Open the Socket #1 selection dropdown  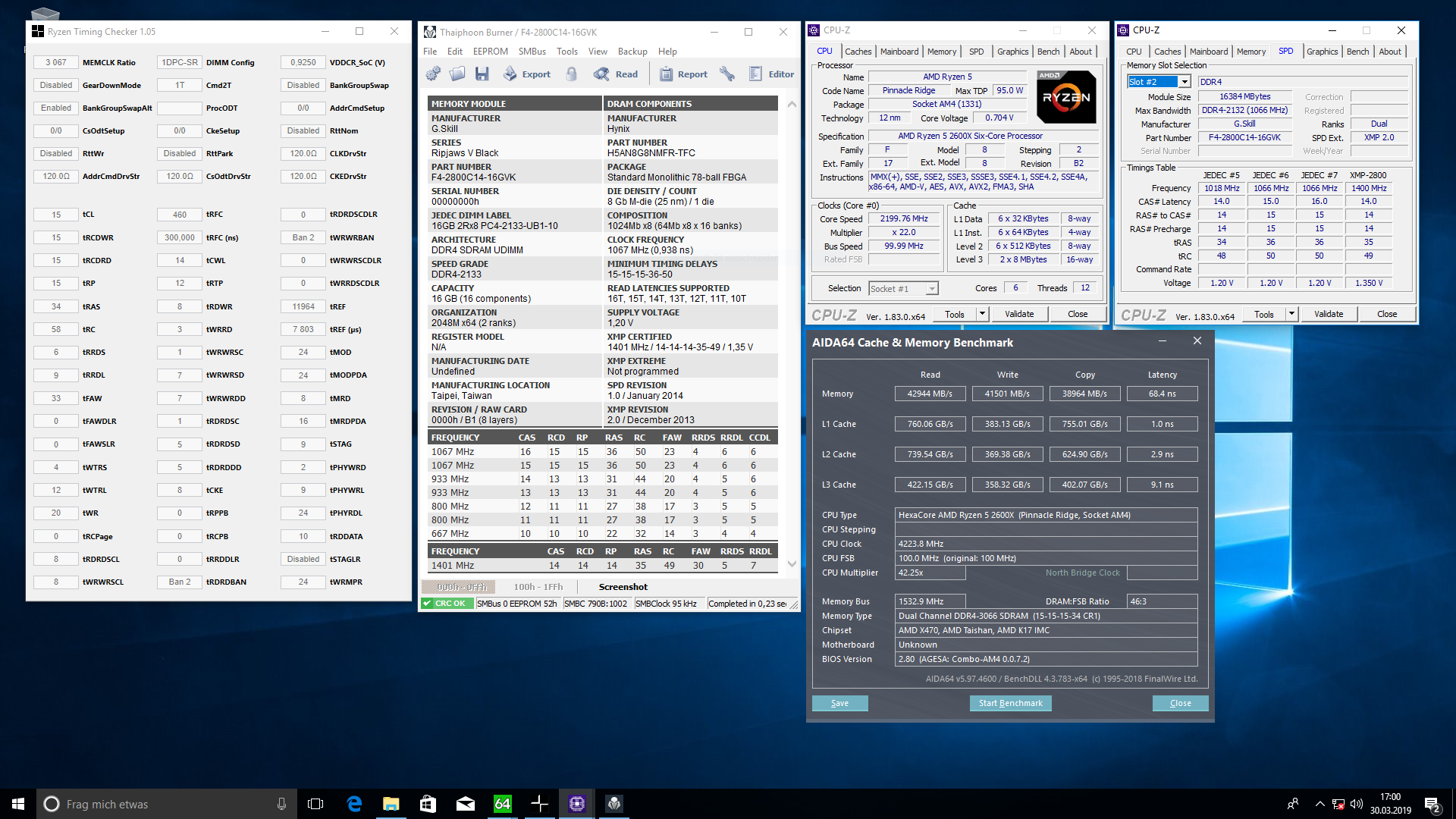(x=932, y=289)
